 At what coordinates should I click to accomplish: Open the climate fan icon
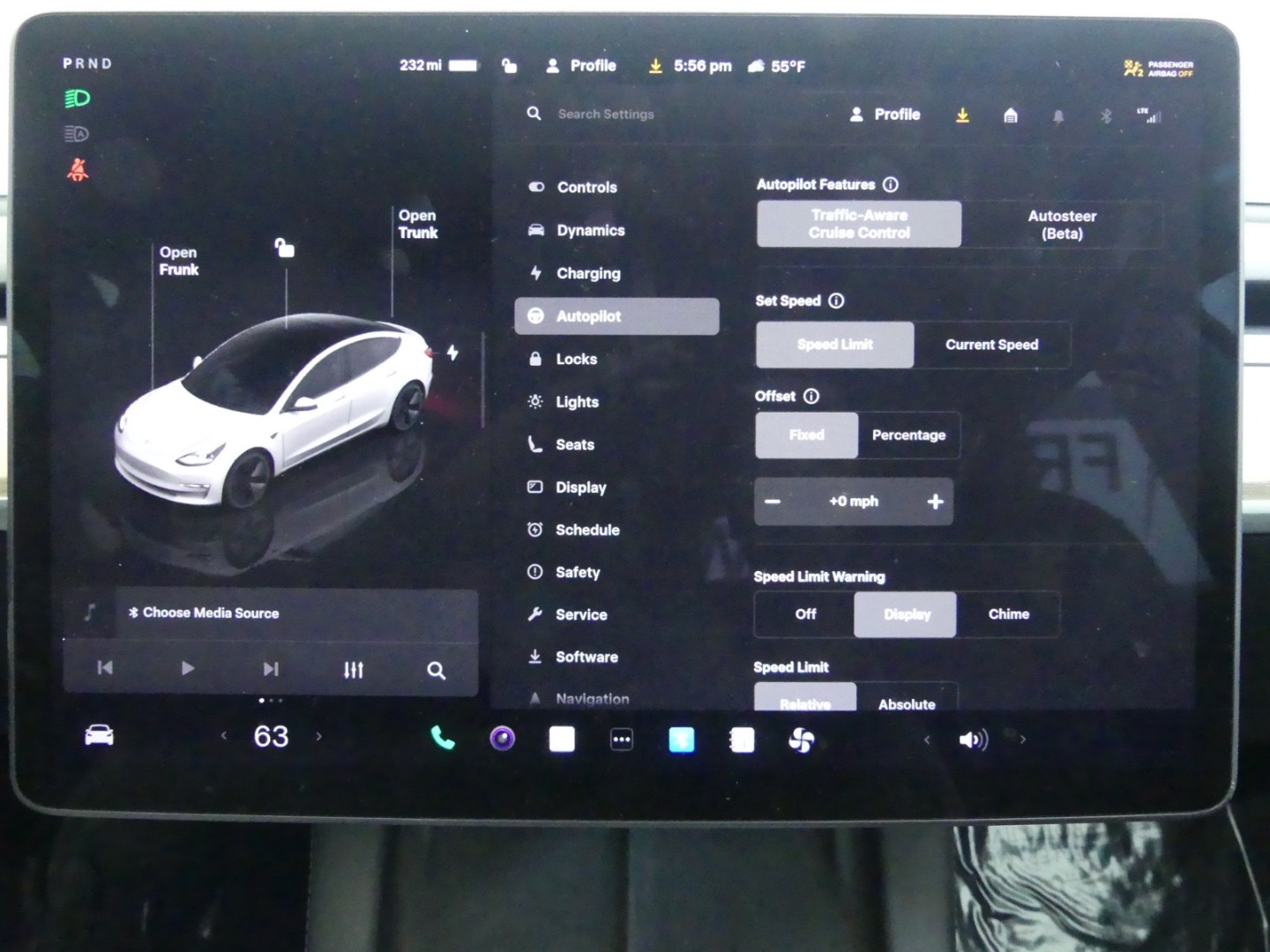(x=801, y=740)
